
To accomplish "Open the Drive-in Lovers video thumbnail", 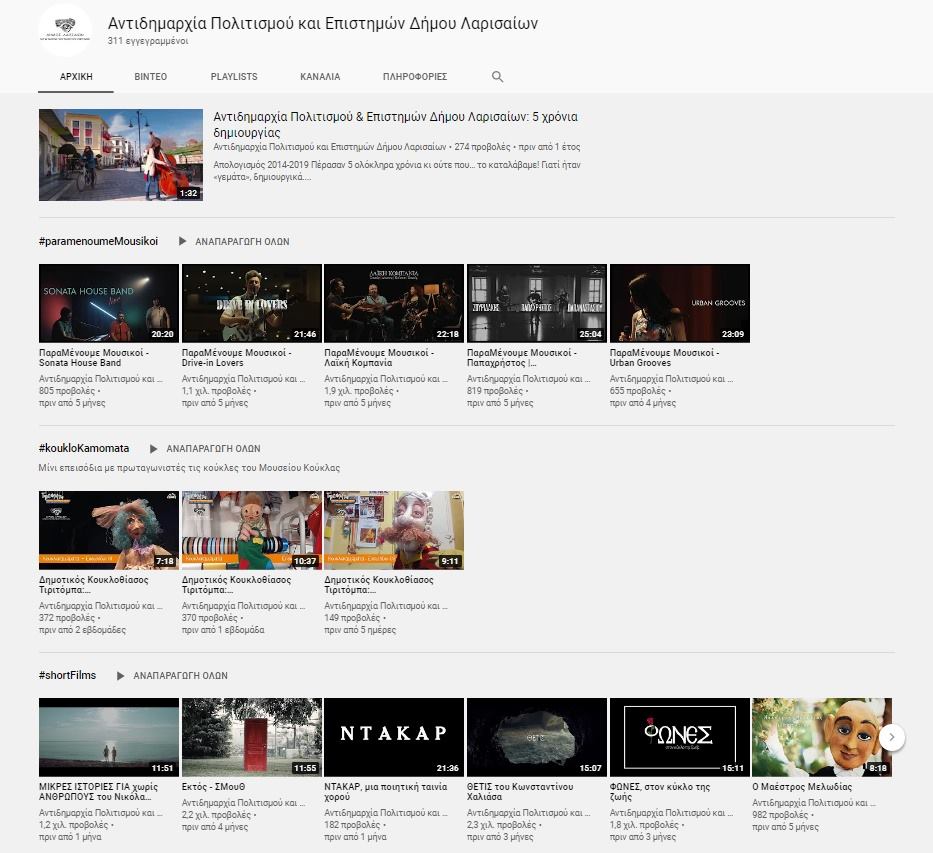I will (x=251, y=303).
